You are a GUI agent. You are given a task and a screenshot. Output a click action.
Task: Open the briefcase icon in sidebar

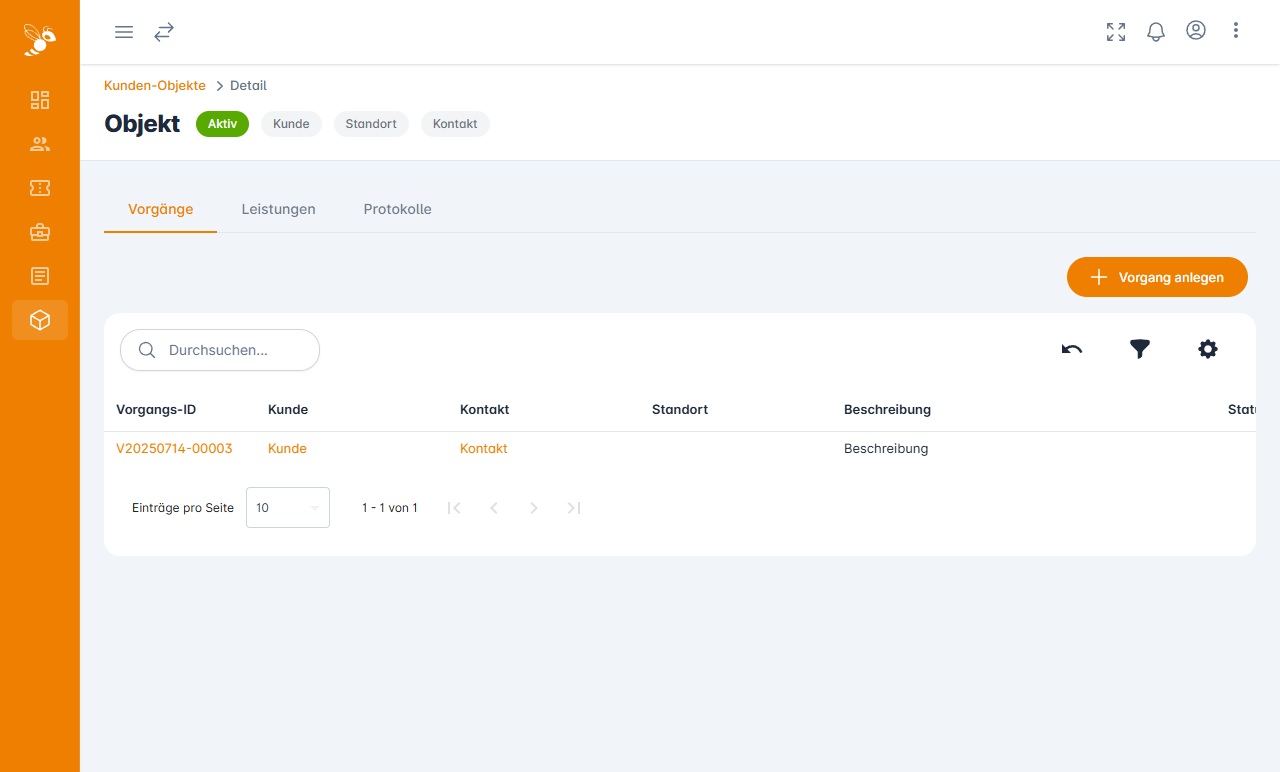(x=40, y=232)
